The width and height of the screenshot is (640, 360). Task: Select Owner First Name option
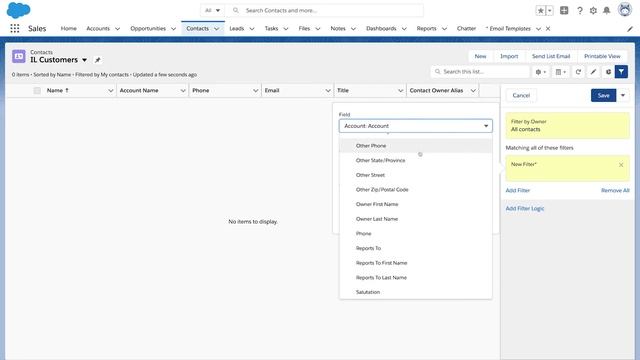[416, 204]
